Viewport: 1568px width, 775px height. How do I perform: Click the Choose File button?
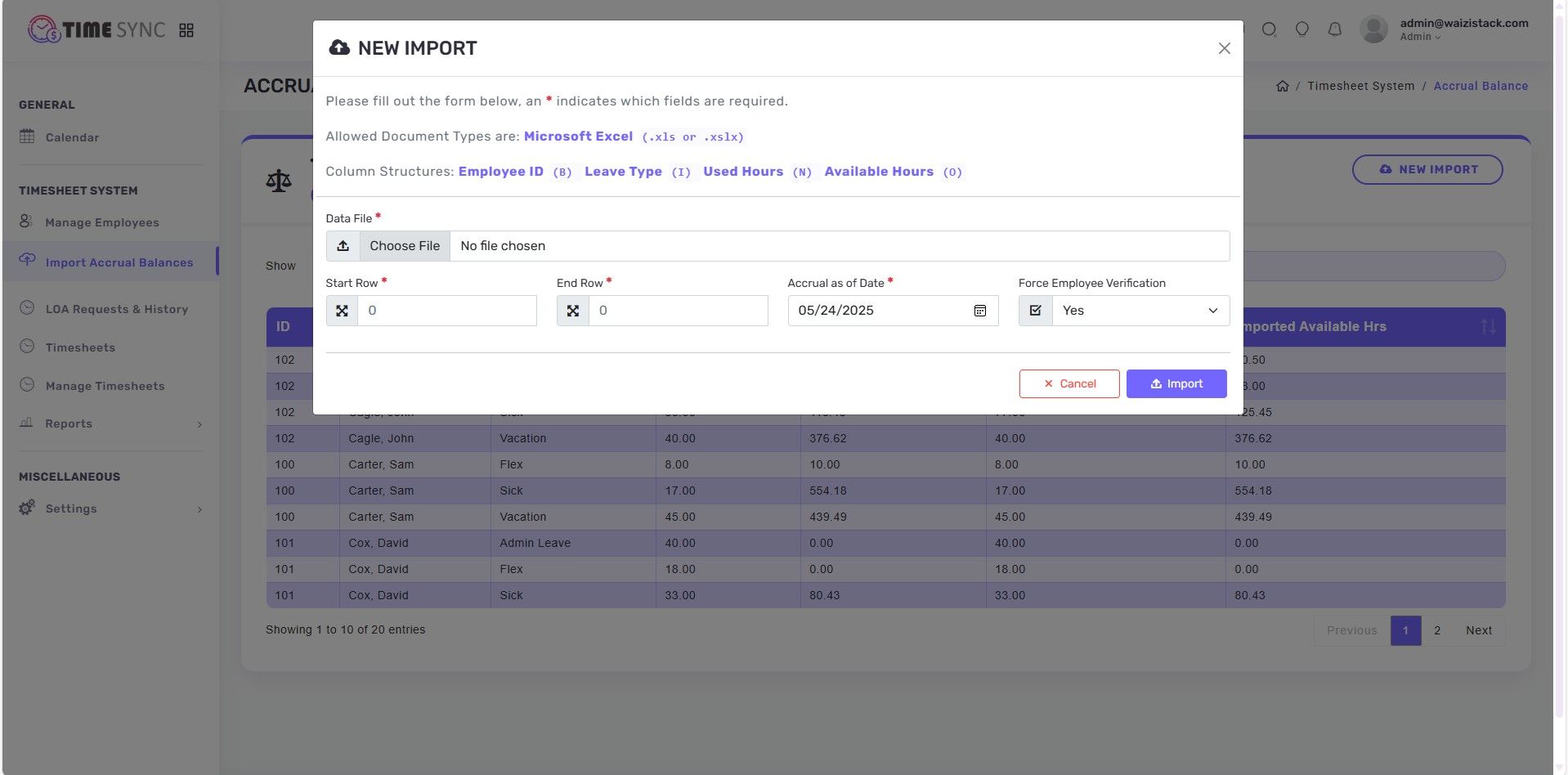click(x=404, y=246)
